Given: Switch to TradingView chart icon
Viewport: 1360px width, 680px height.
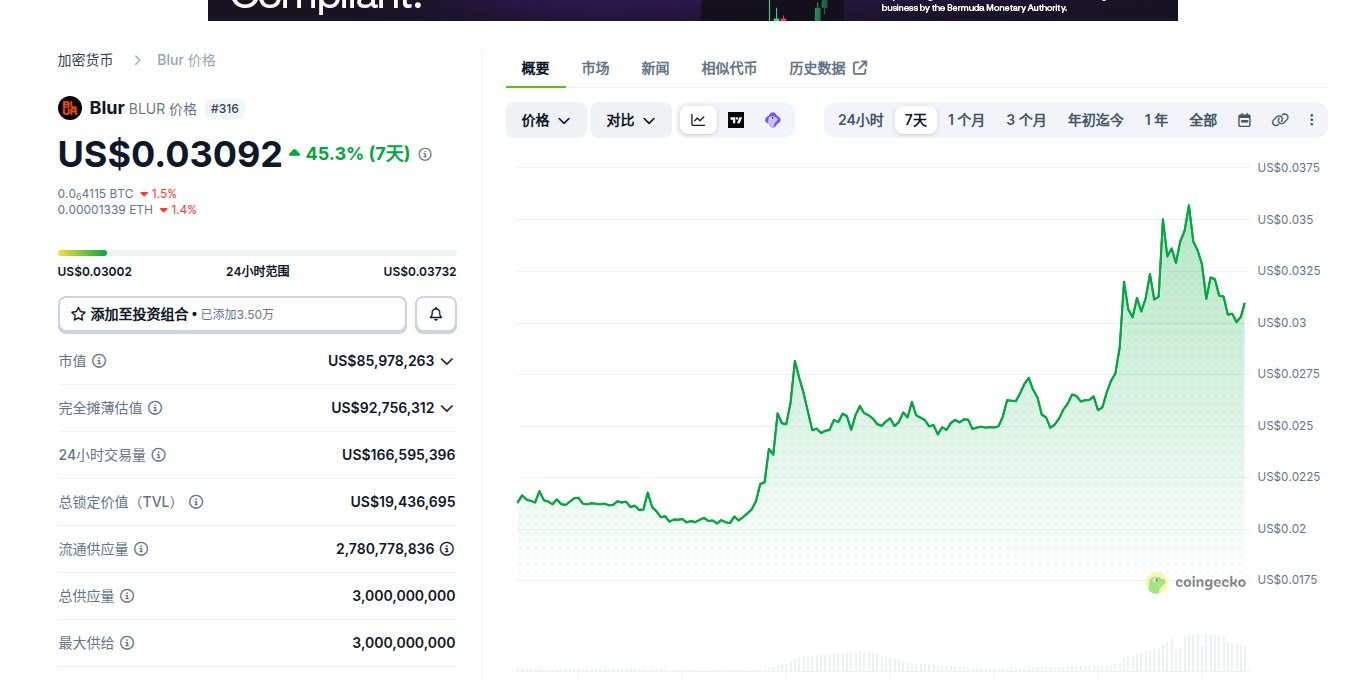Looking at the screenshot, I should (x=736, y=120).
